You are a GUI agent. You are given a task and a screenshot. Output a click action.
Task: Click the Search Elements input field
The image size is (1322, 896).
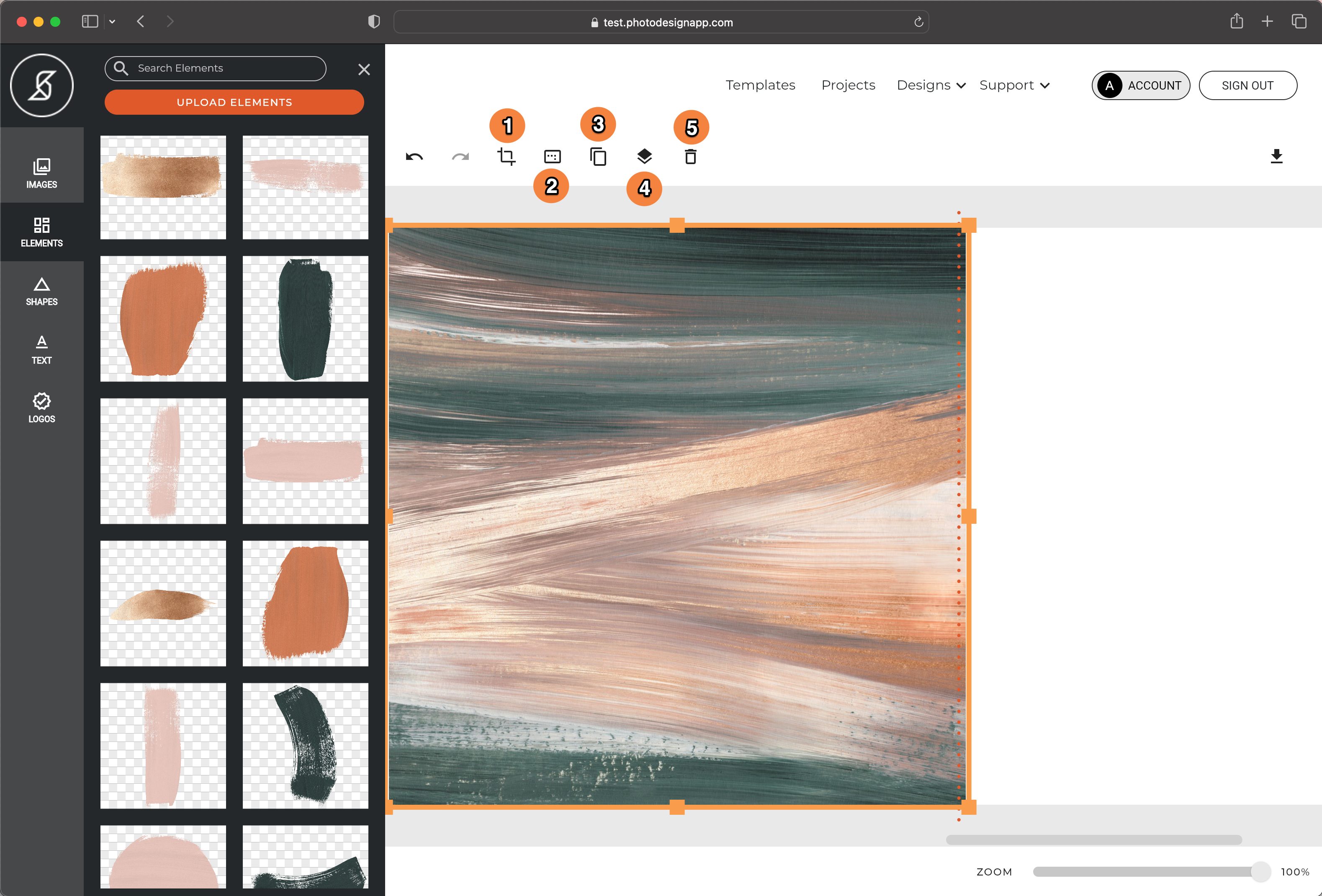(215, 68)
